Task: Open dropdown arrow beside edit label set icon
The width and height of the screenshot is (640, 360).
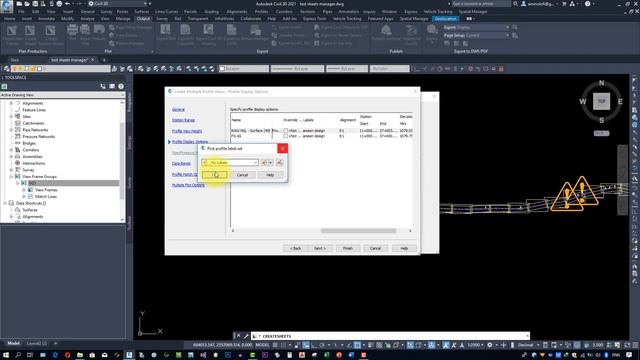Action: pyautogui.click(x=271, y=162)
